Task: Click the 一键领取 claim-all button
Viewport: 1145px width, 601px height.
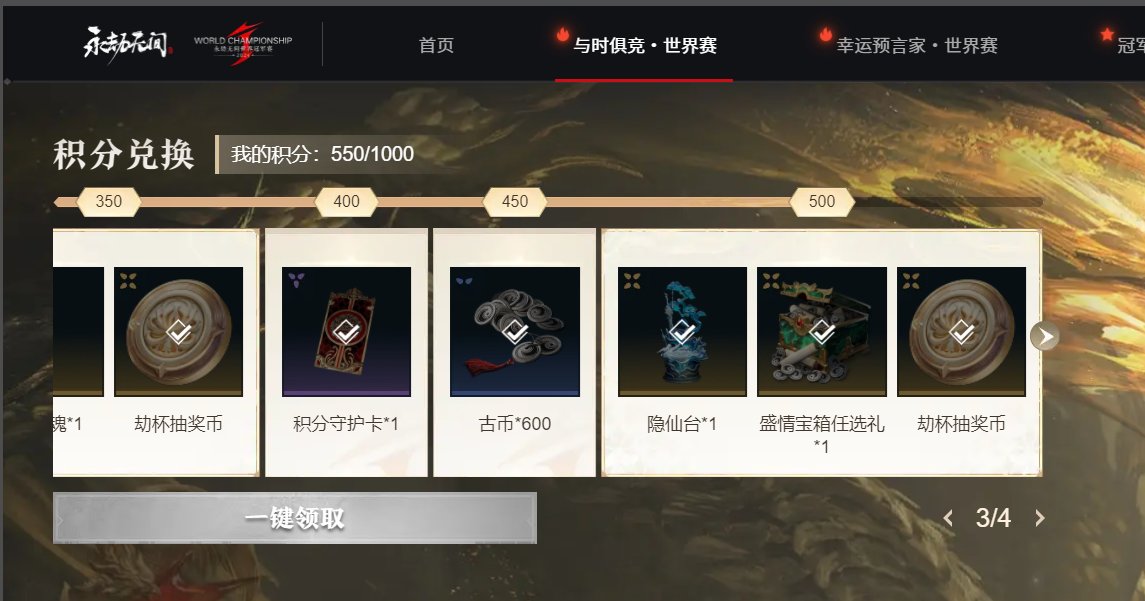Action: click(295, 518)
